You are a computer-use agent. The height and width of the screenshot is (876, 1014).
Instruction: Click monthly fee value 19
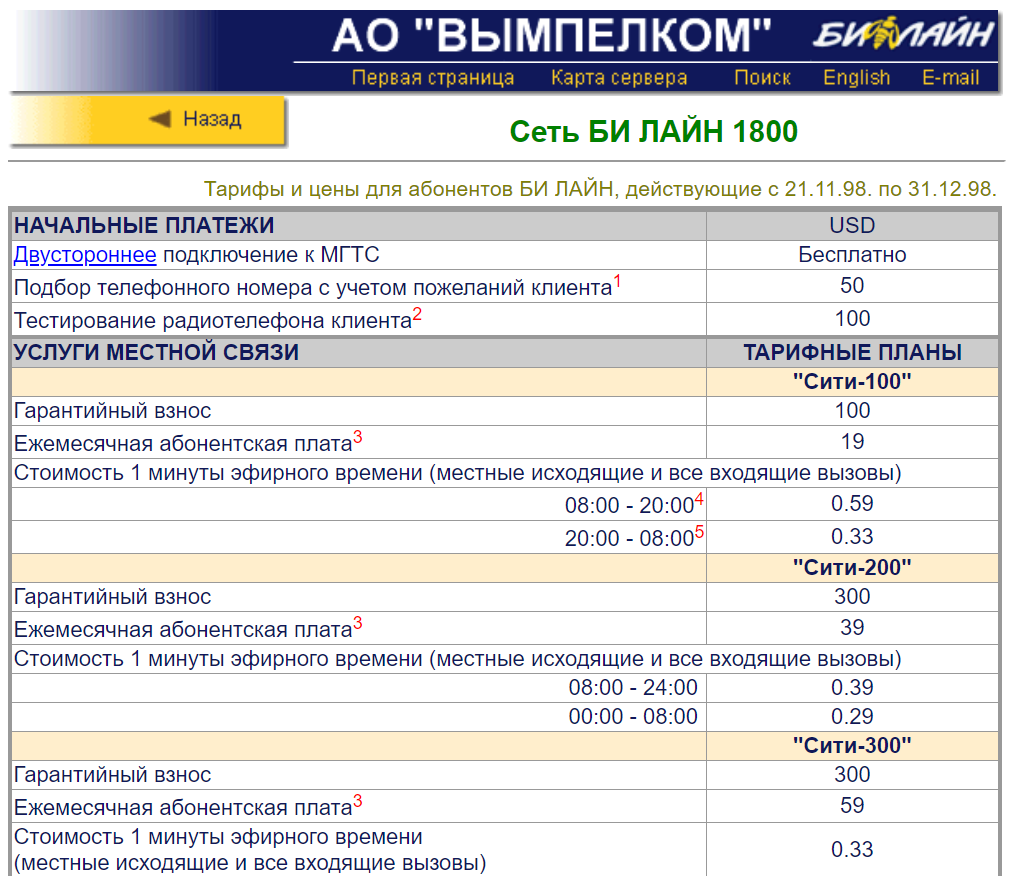852,442
